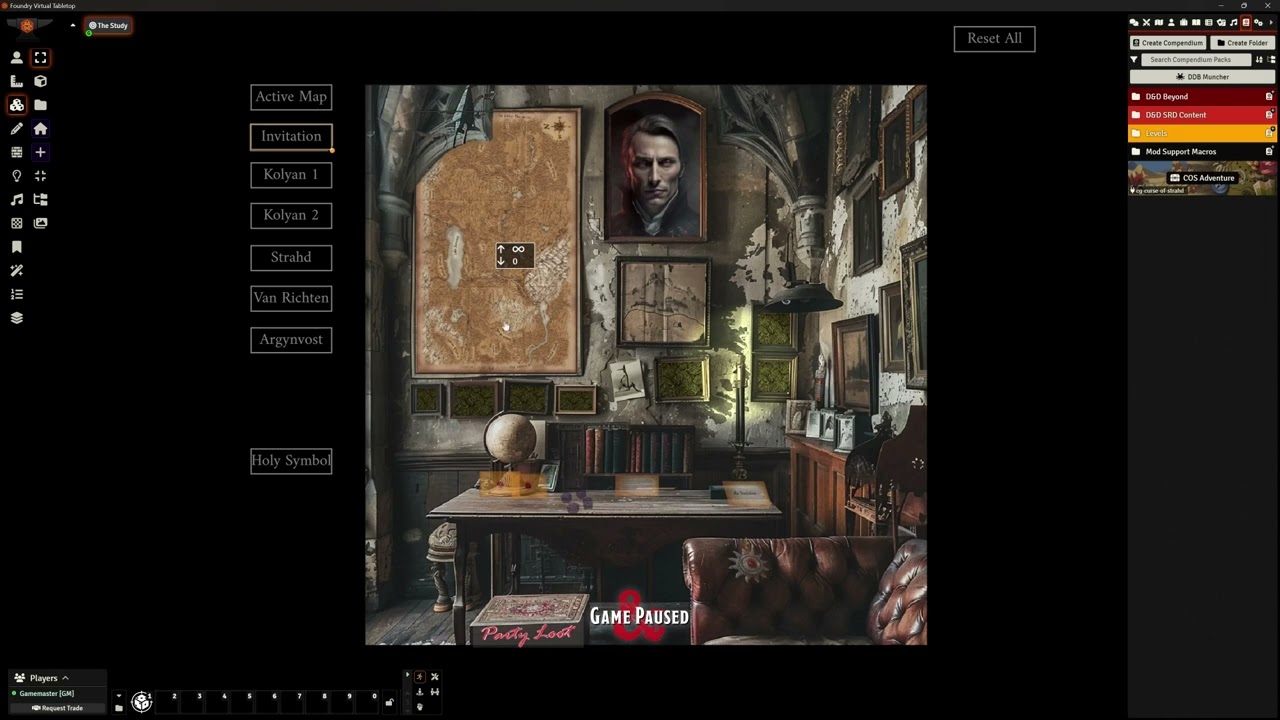Show the Van Richten handout
Screen dimensions: 1280x720
(291, 298)
